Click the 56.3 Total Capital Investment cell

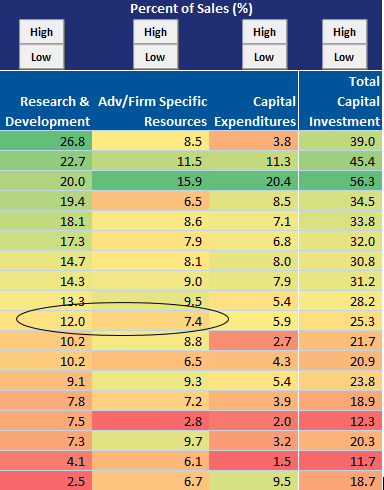coord(341,181)
